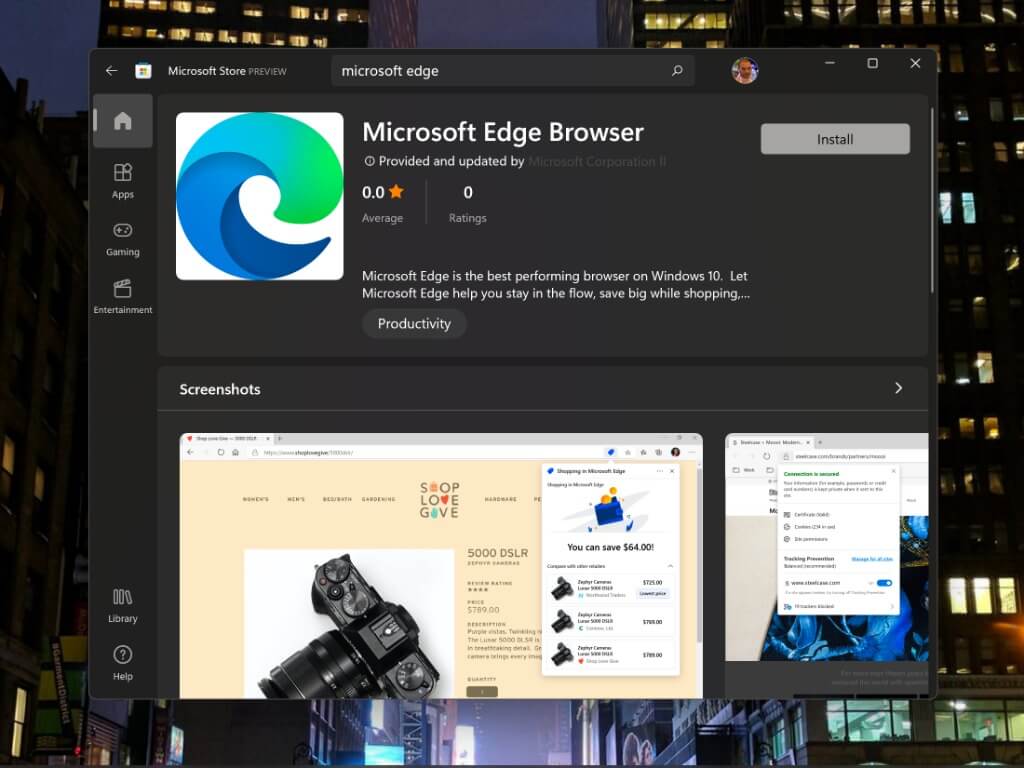Image resolution: width=1024 pixels, height=768 pixels.
Task: Open the Home sidebar section
Action: click(123, 121)
